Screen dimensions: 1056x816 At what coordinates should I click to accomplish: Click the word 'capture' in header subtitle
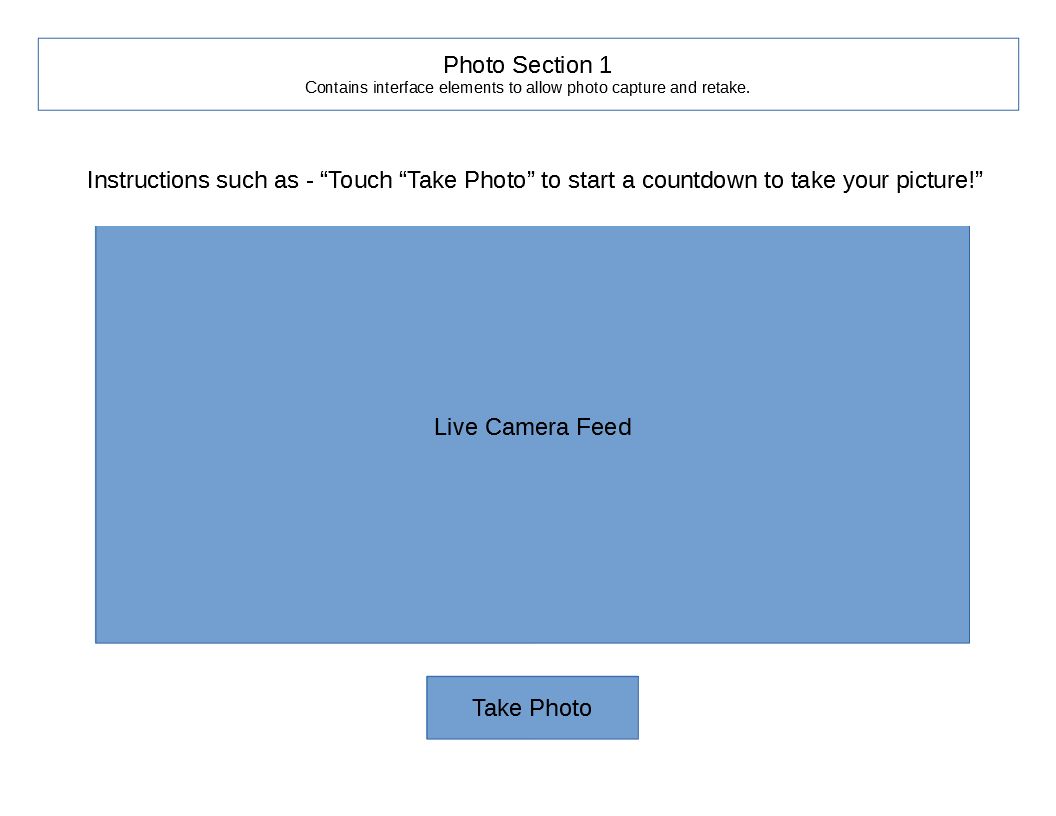tap(638, 88)
